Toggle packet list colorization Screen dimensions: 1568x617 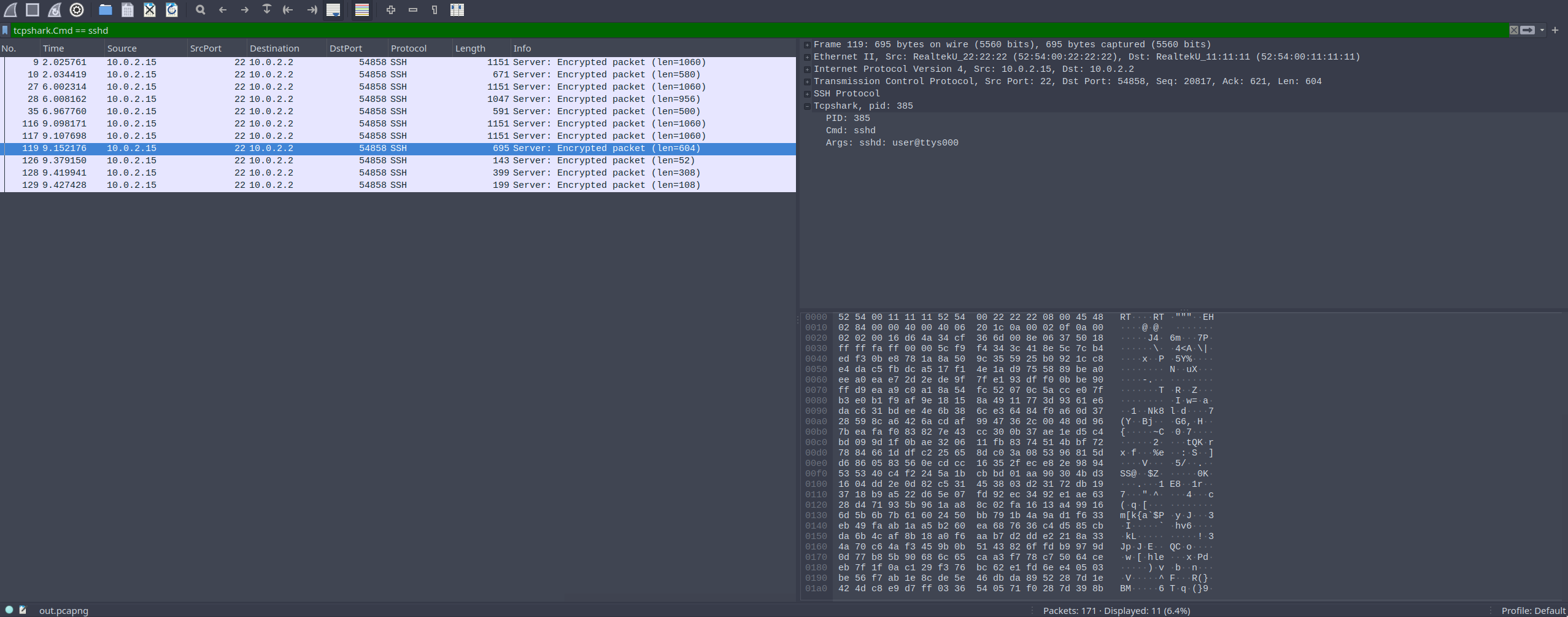point(361,10)
